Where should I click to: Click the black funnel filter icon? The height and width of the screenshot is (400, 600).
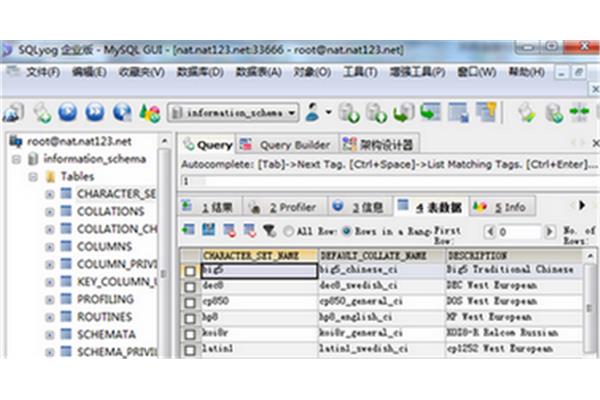[269, 230]
